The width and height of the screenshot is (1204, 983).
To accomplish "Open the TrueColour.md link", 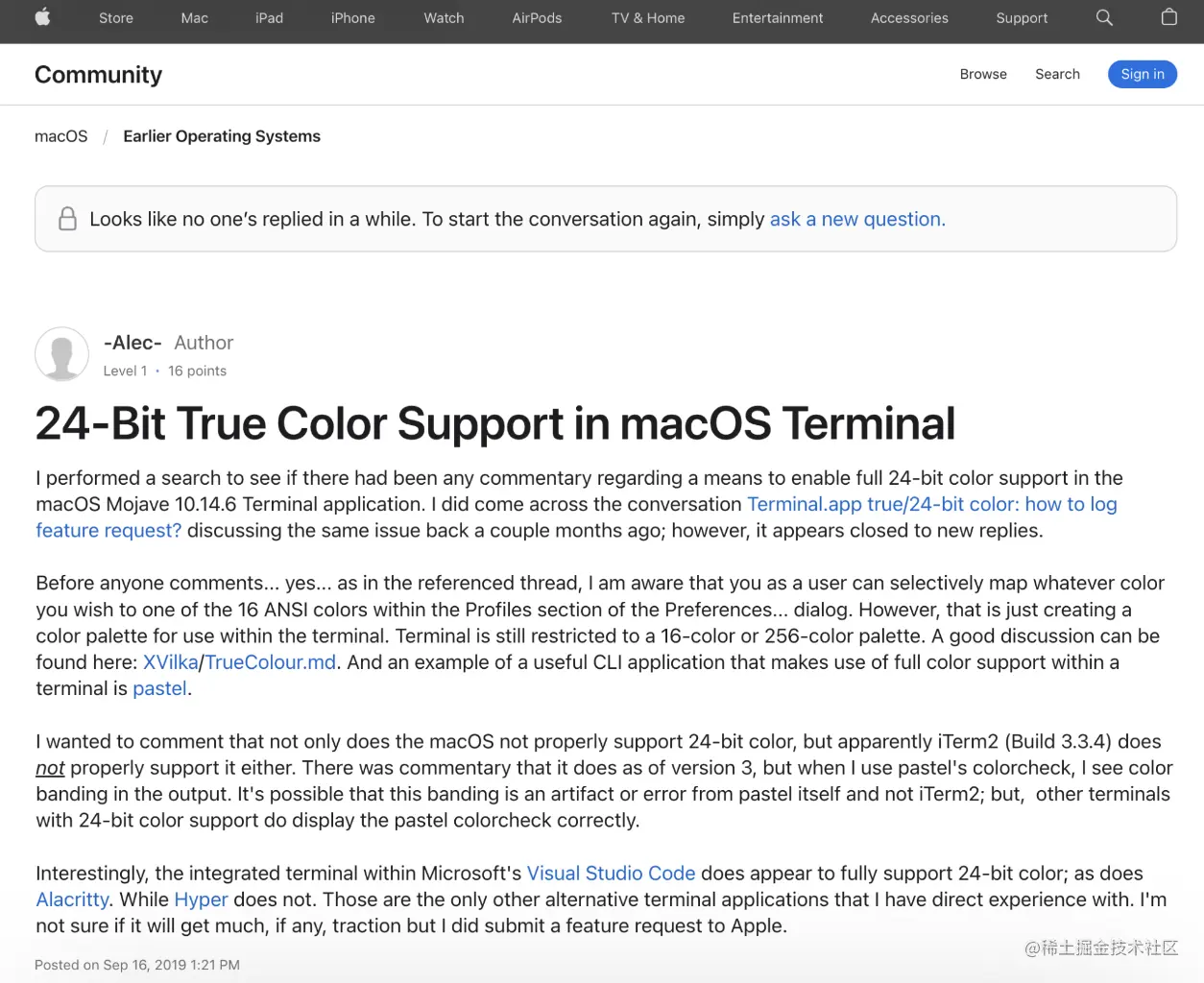I will 271,662.
